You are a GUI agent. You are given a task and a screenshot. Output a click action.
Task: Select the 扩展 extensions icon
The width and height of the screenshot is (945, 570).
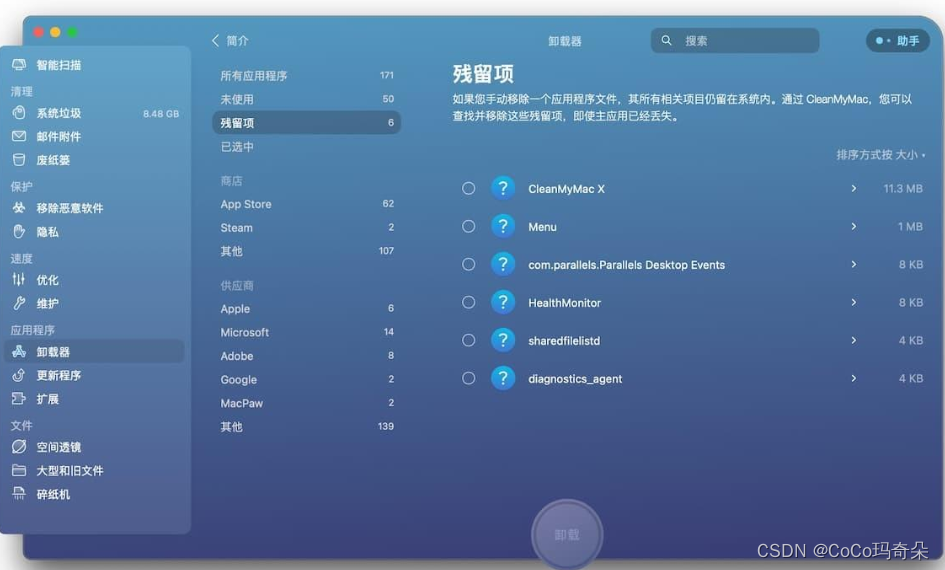(x=19, y=398)
